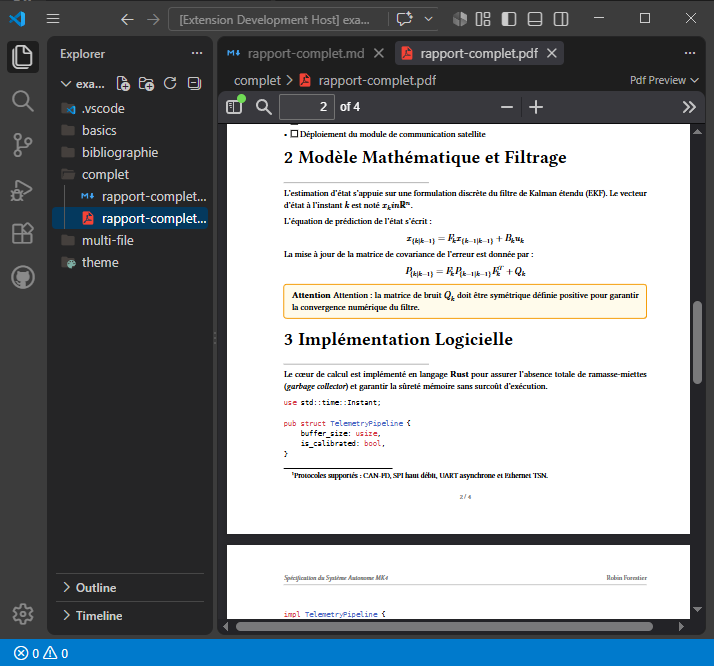The width and height of the screenshot is (714, 666).
Task: Expand the Outline section
Action: tap(130, 587)
